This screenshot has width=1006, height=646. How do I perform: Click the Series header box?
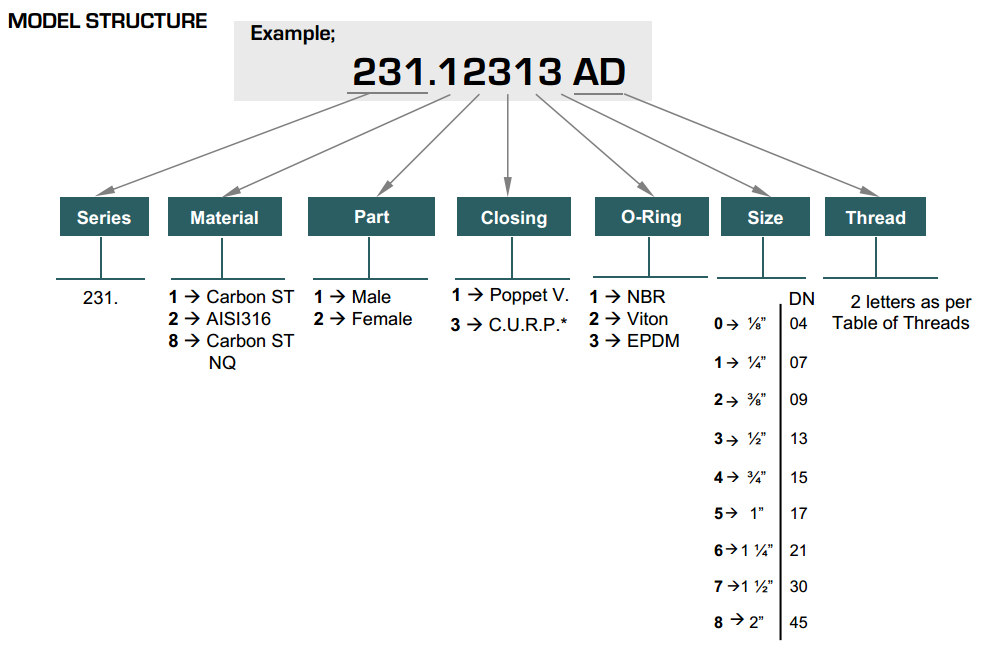(104, 218)
